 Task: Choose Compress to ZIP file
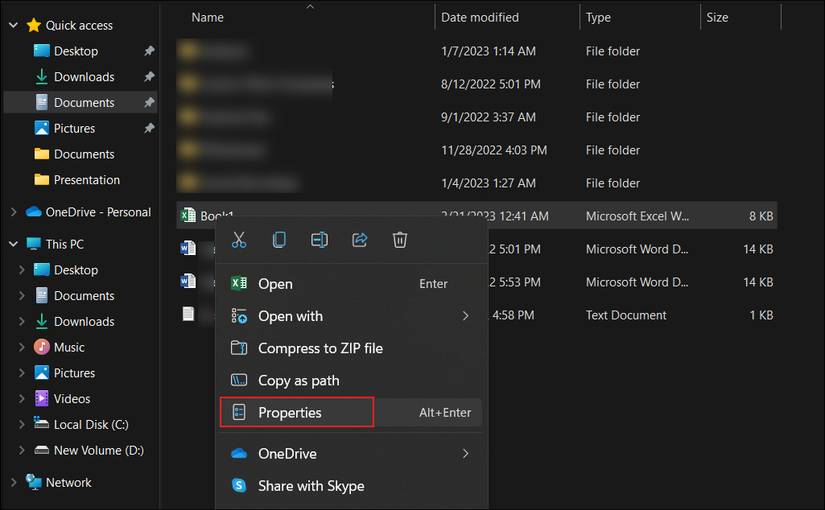point(320,348)
